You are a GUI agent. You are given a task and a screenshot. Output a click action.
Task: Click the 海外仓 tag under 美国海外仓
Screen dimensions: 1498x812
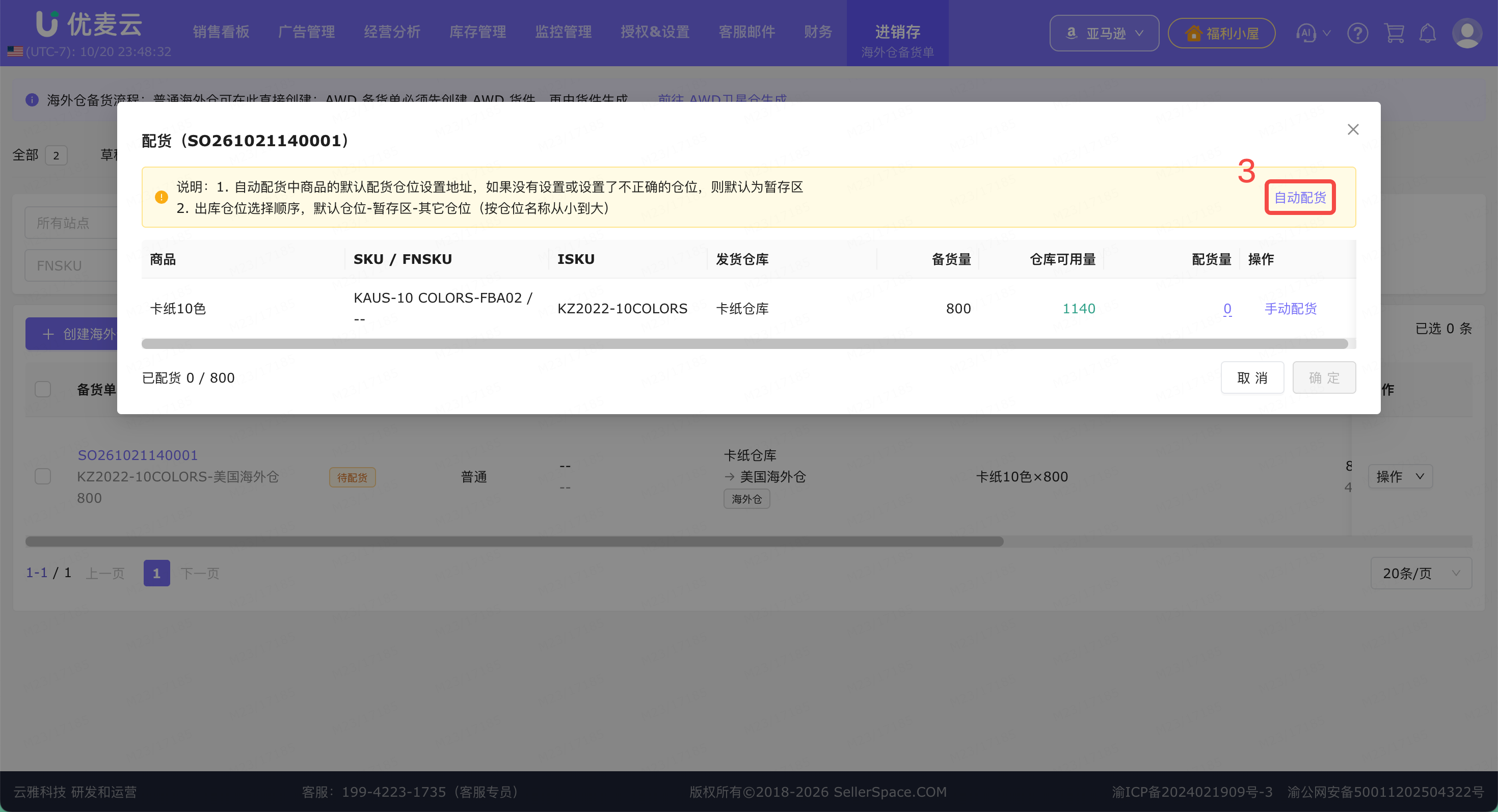746,499
